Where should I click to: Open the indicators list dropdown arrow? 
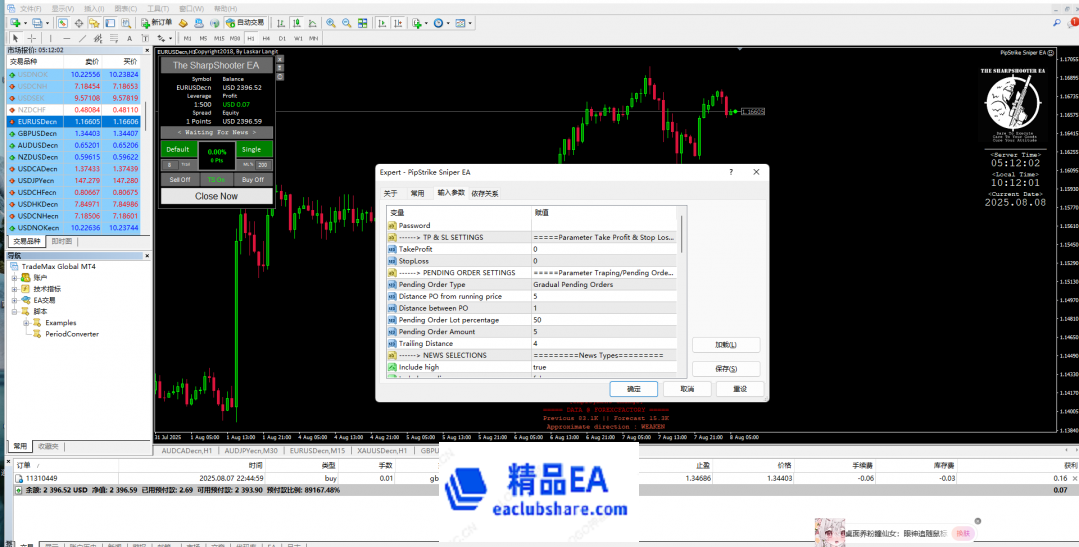click(425, 23)
